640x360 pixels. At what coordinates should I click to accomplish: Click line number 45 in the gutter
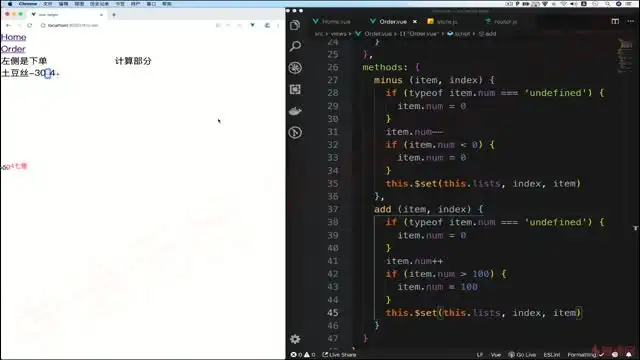333,313
